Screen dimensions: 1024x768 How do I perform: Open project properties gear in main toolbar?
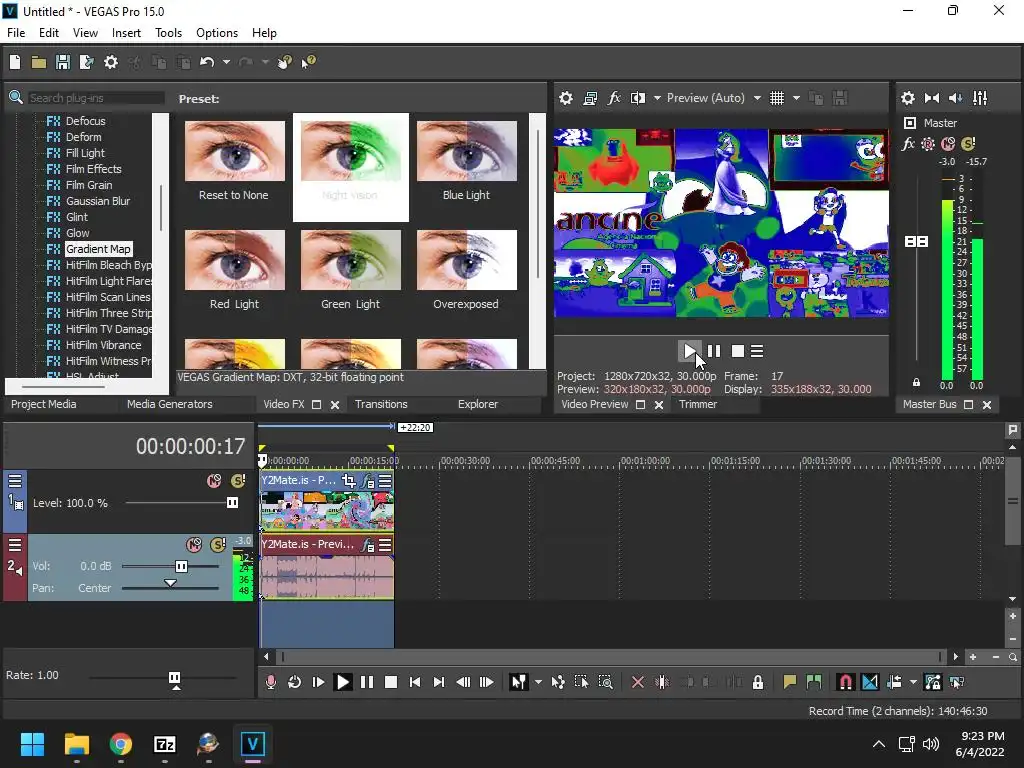[111, 62]
